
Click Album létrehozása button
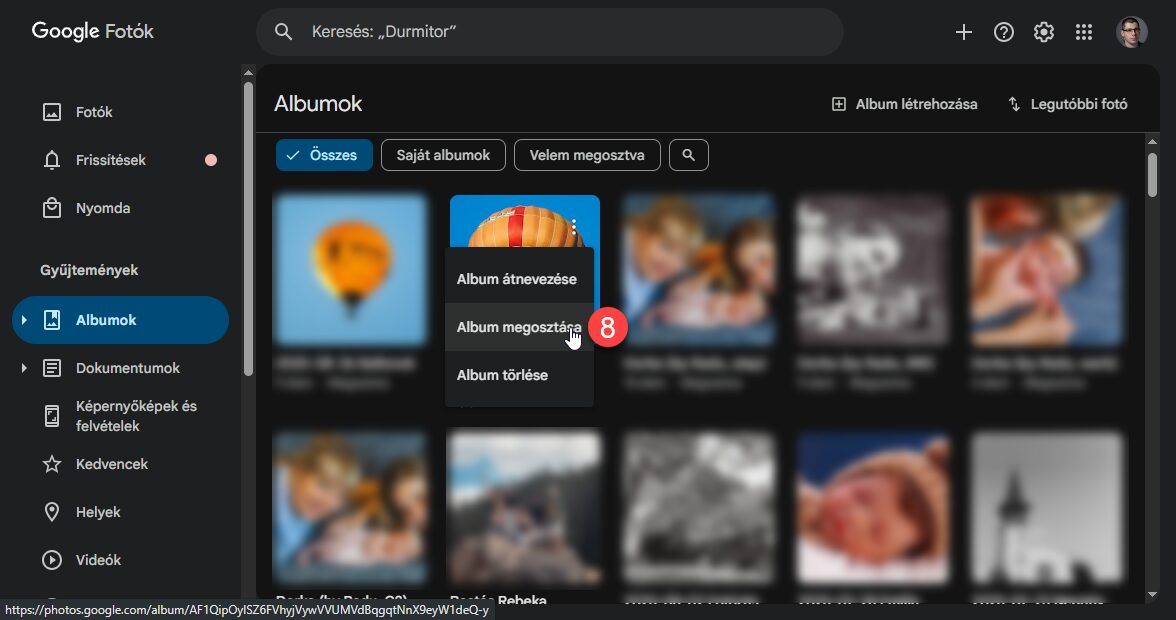[x=904, y=104]
